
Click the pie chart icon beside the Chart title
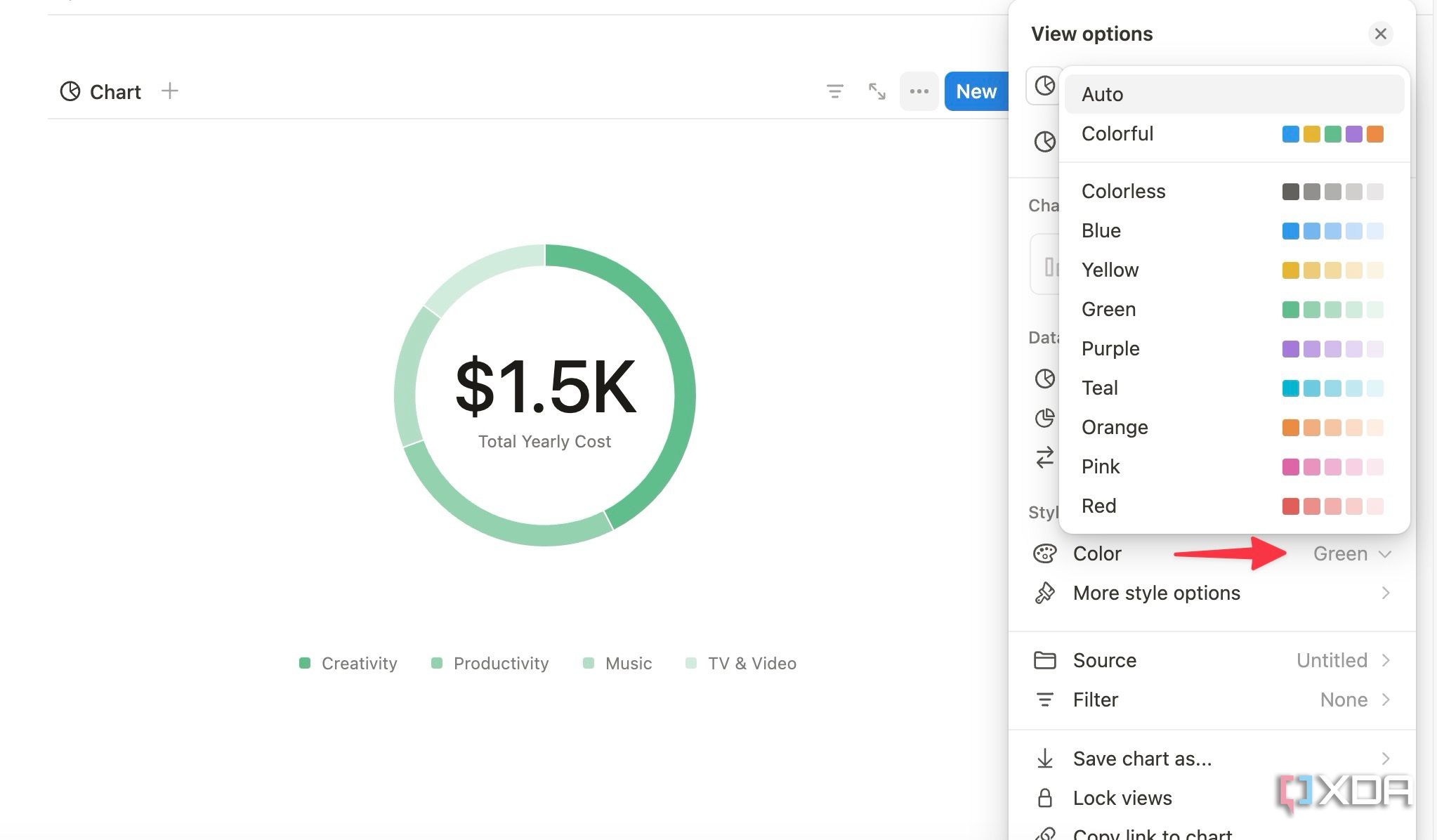click(x=72, y=91)
